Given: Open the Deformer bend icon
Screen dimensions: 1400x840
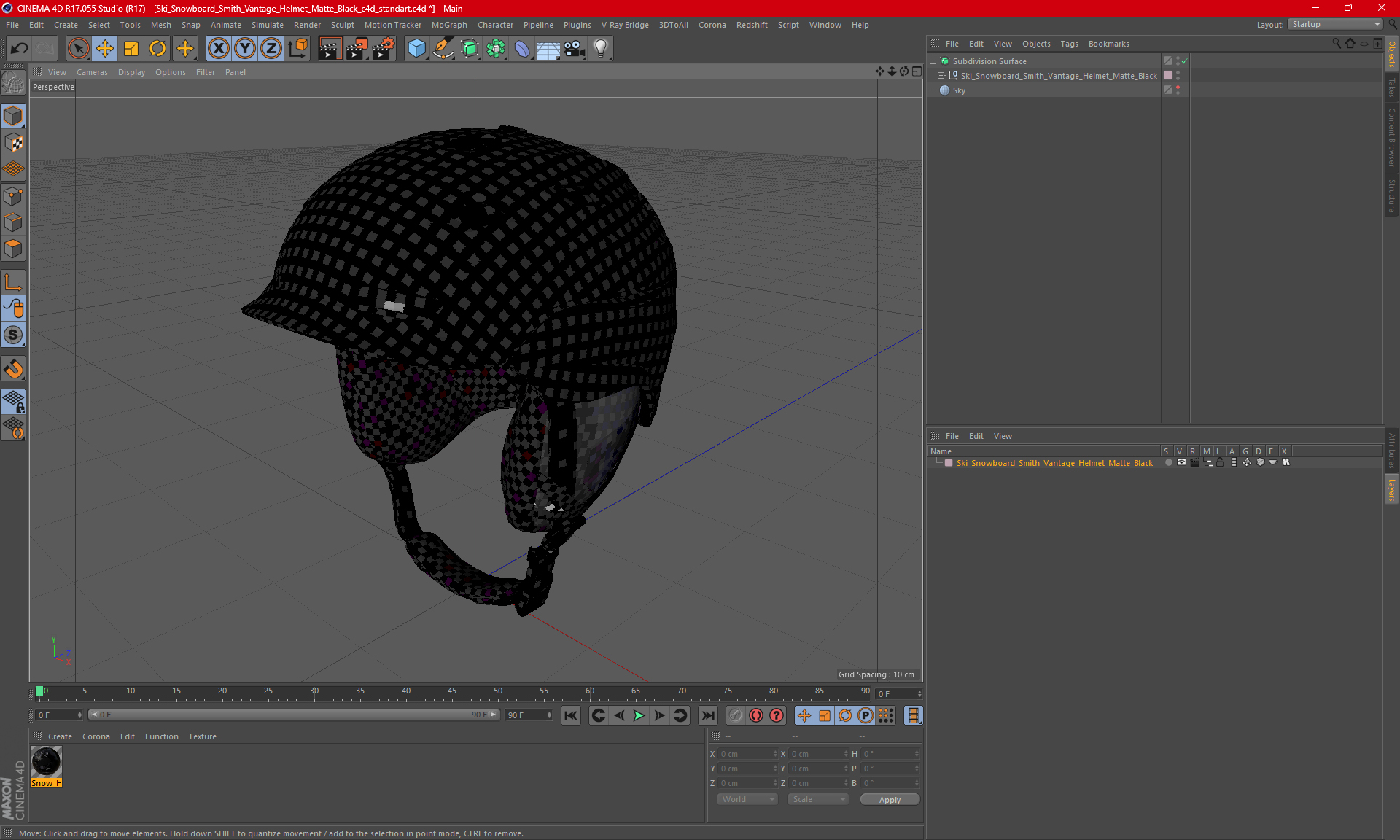Looking at the screenshot, I should point(522,49).
